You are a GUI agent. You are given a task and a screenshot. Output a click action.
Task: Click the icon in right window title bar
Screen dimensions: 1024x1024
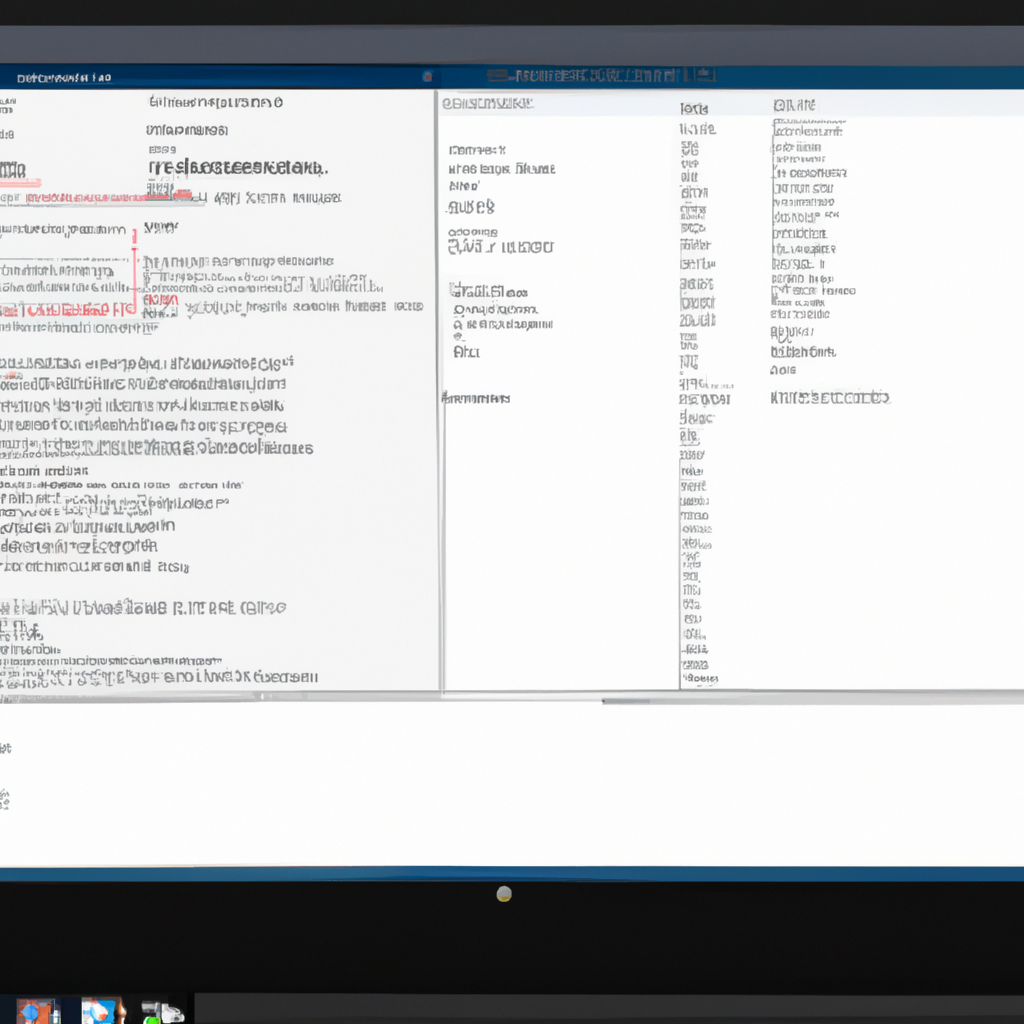coord(706,75)
